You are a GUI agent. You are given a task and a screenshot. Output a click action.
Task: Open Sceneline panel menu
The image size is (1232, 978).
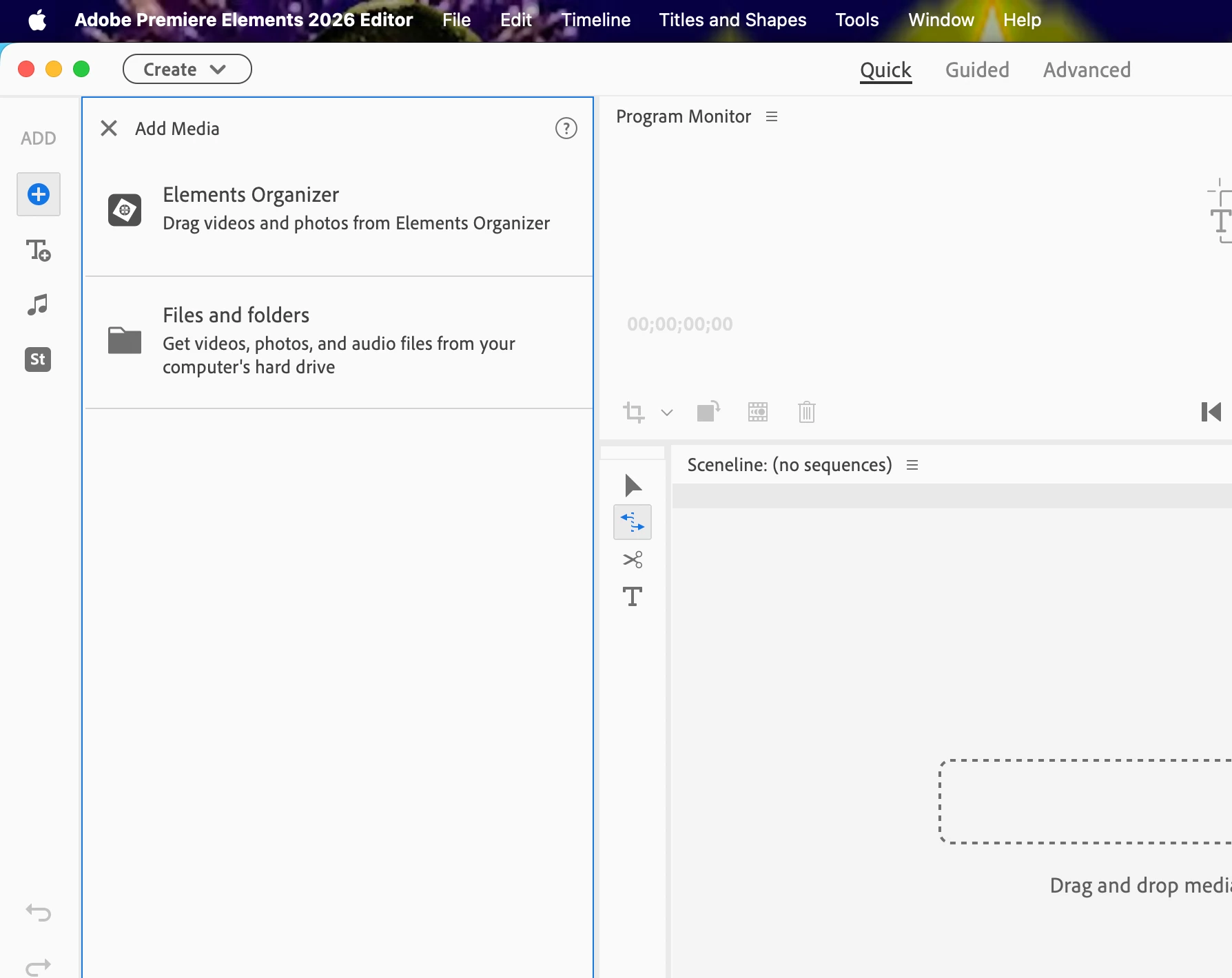pyautogui.click(x=912, y=465)
